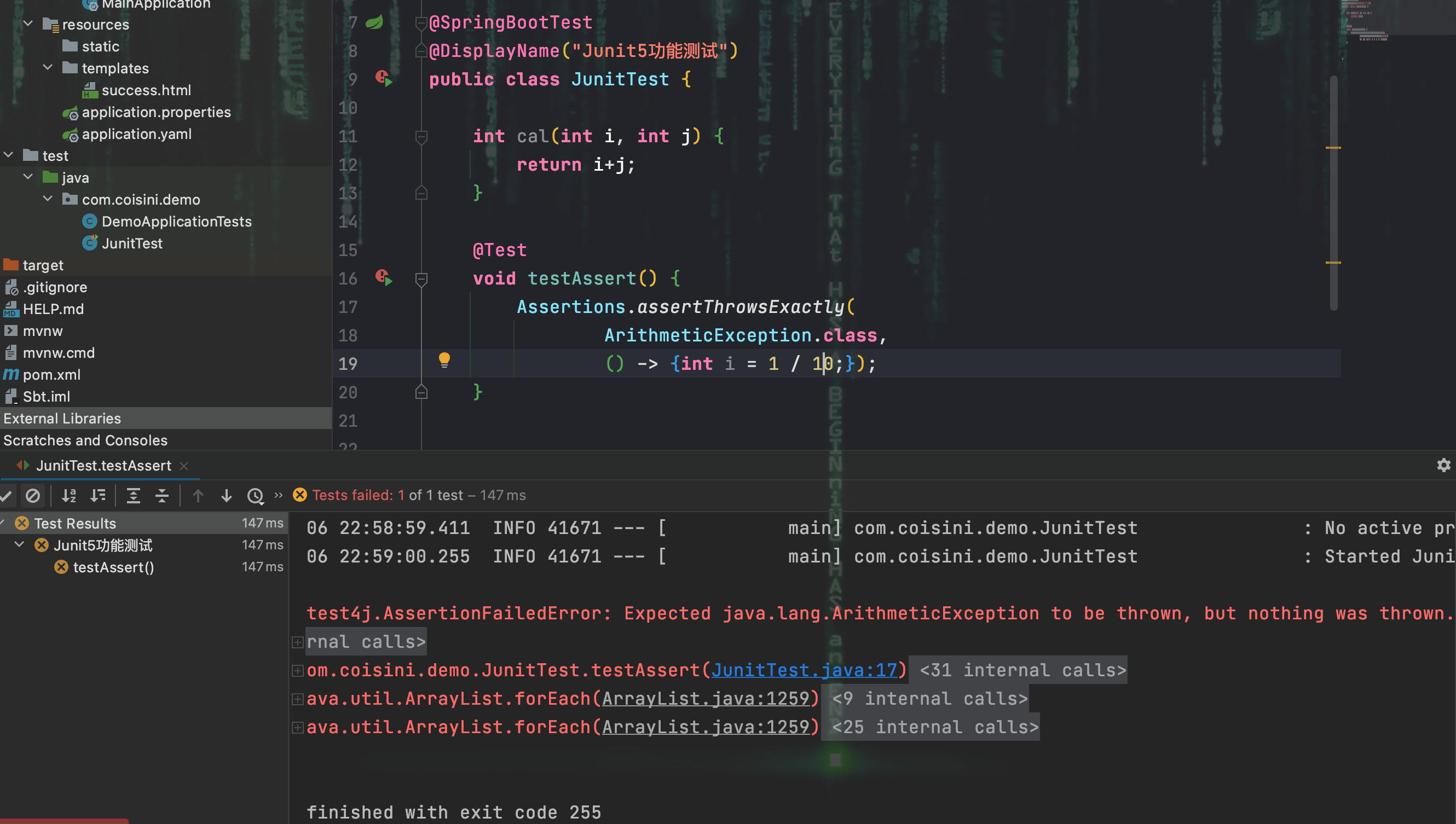Collapse the com.coisini.demo package

(48, 199)
